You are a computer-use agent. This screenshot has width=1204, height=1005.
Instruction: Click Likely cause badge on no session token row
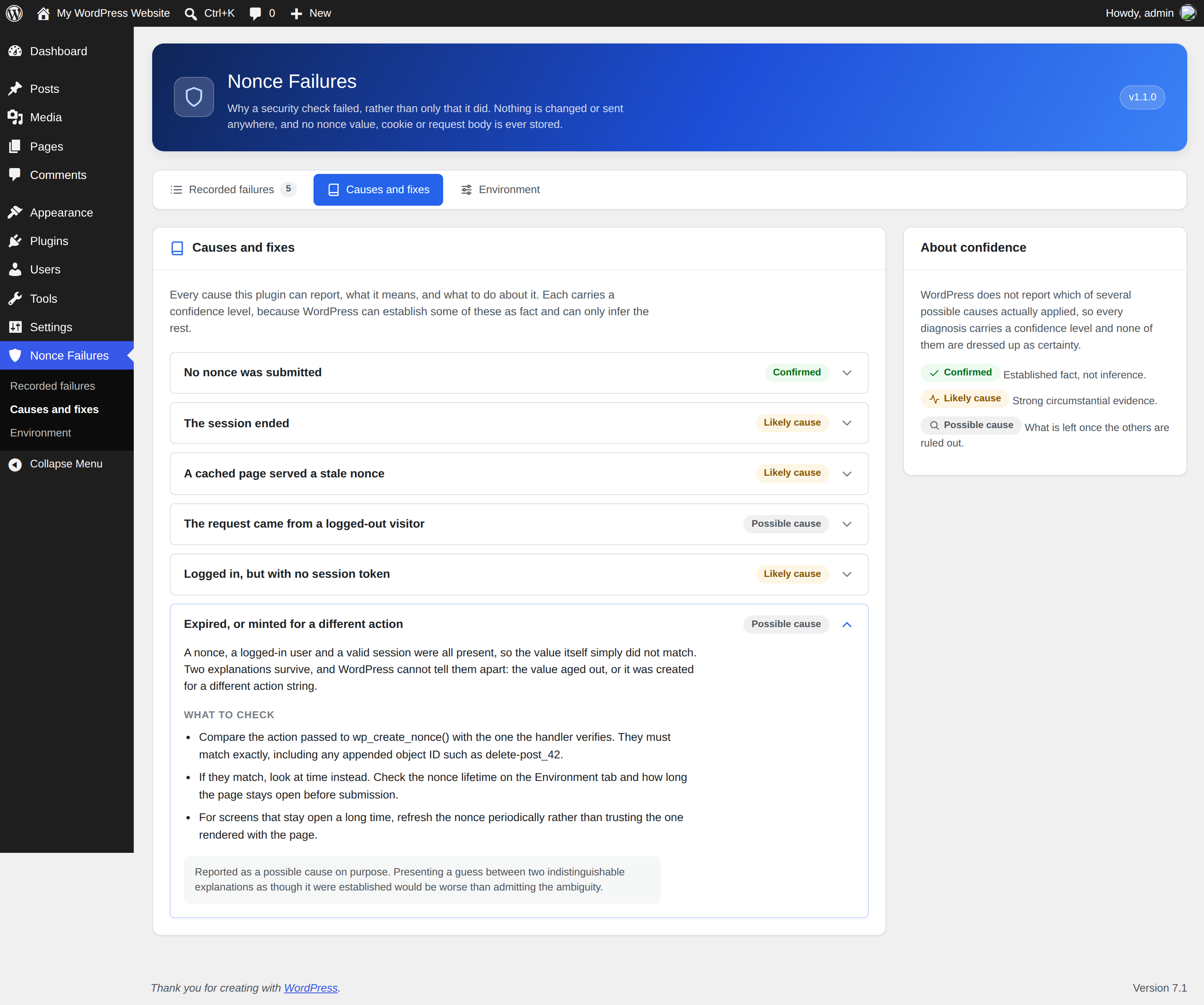[792, 574]
